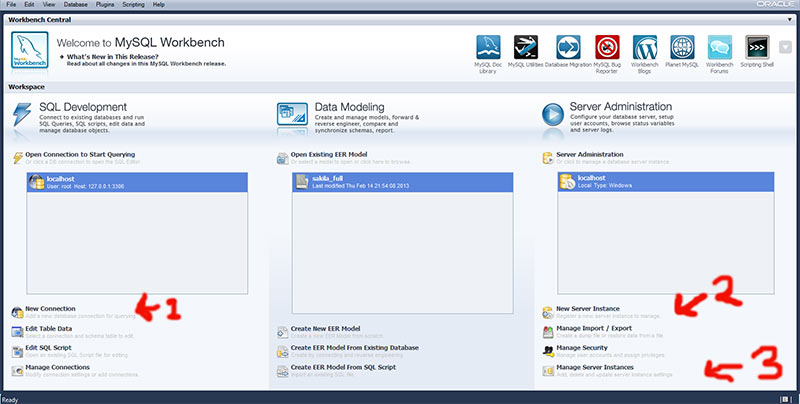Open the Planet MySQL globe icon

click(x=682, y=47)
